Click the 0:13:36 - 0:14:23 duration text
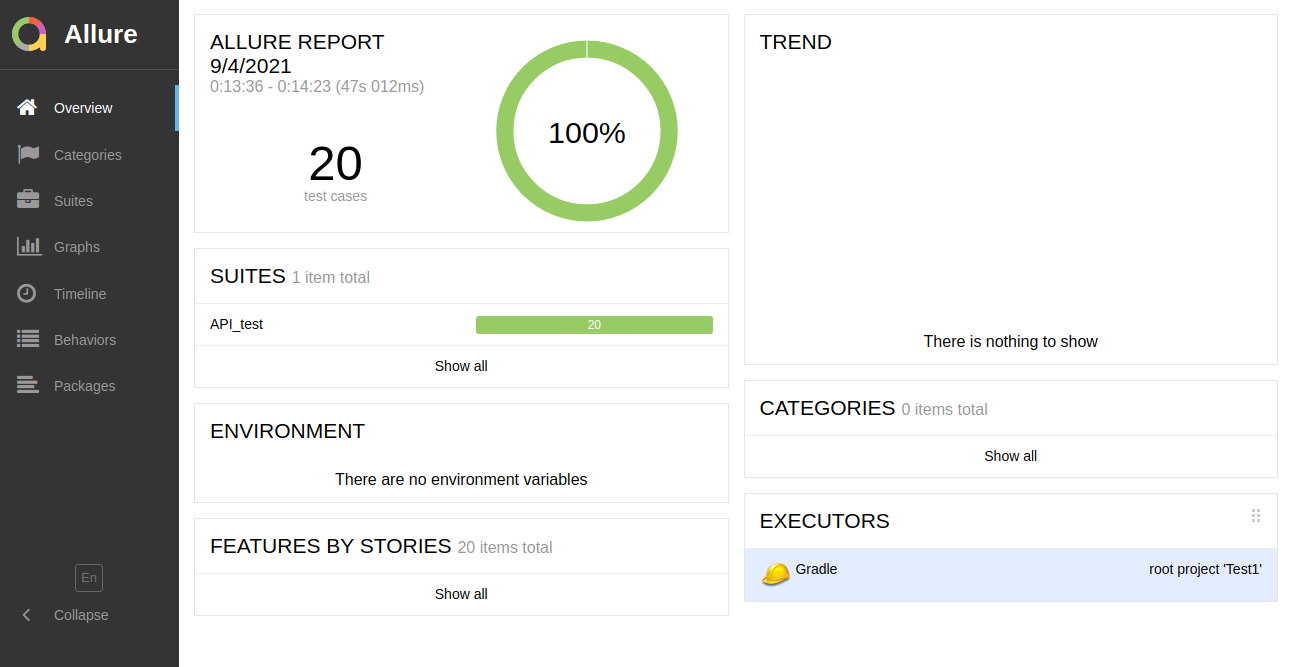The width and height of the screenshot is (1290, 667). click(317, 87)
